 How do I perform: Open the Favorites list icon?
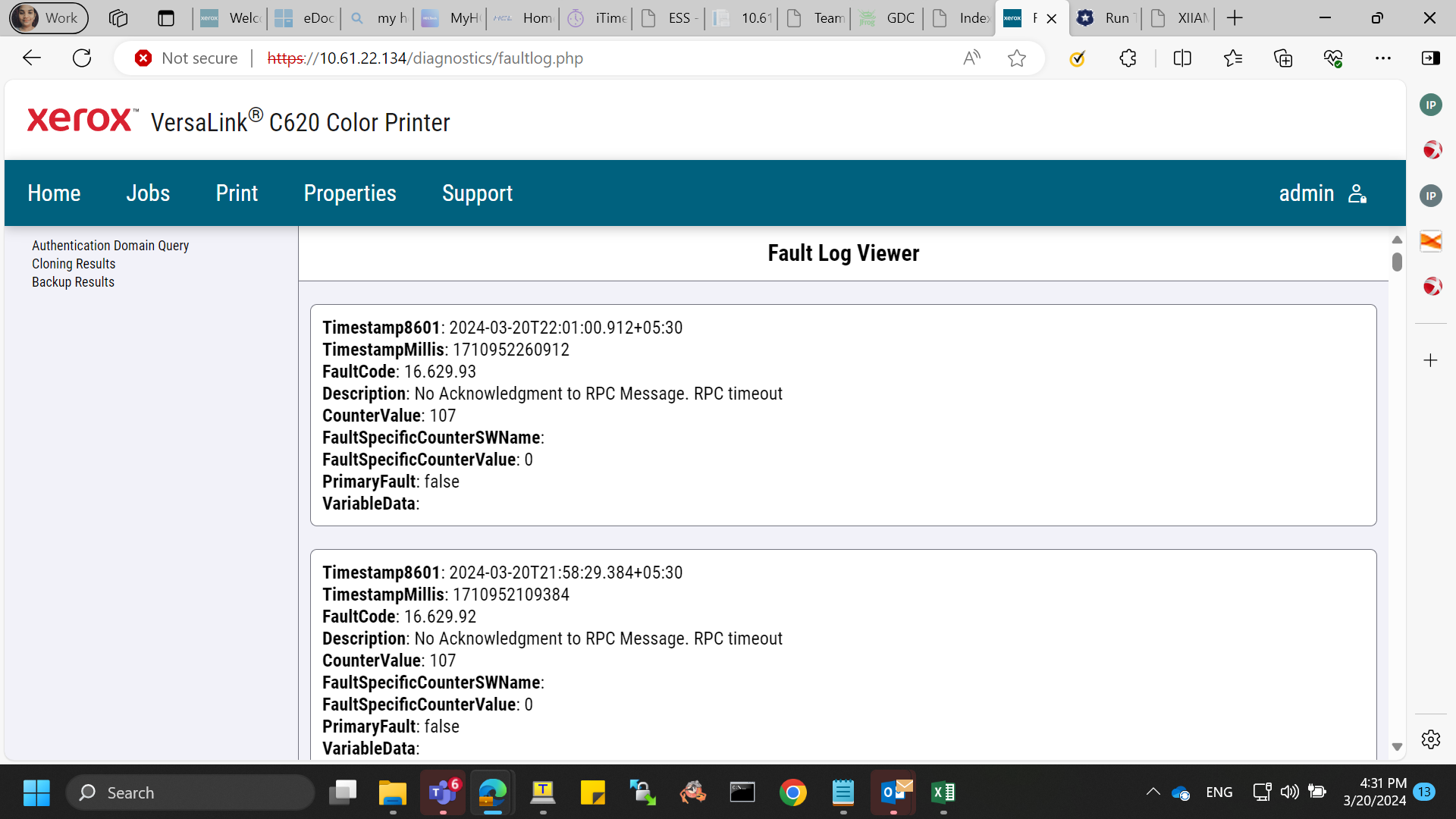pos(1233,58)
